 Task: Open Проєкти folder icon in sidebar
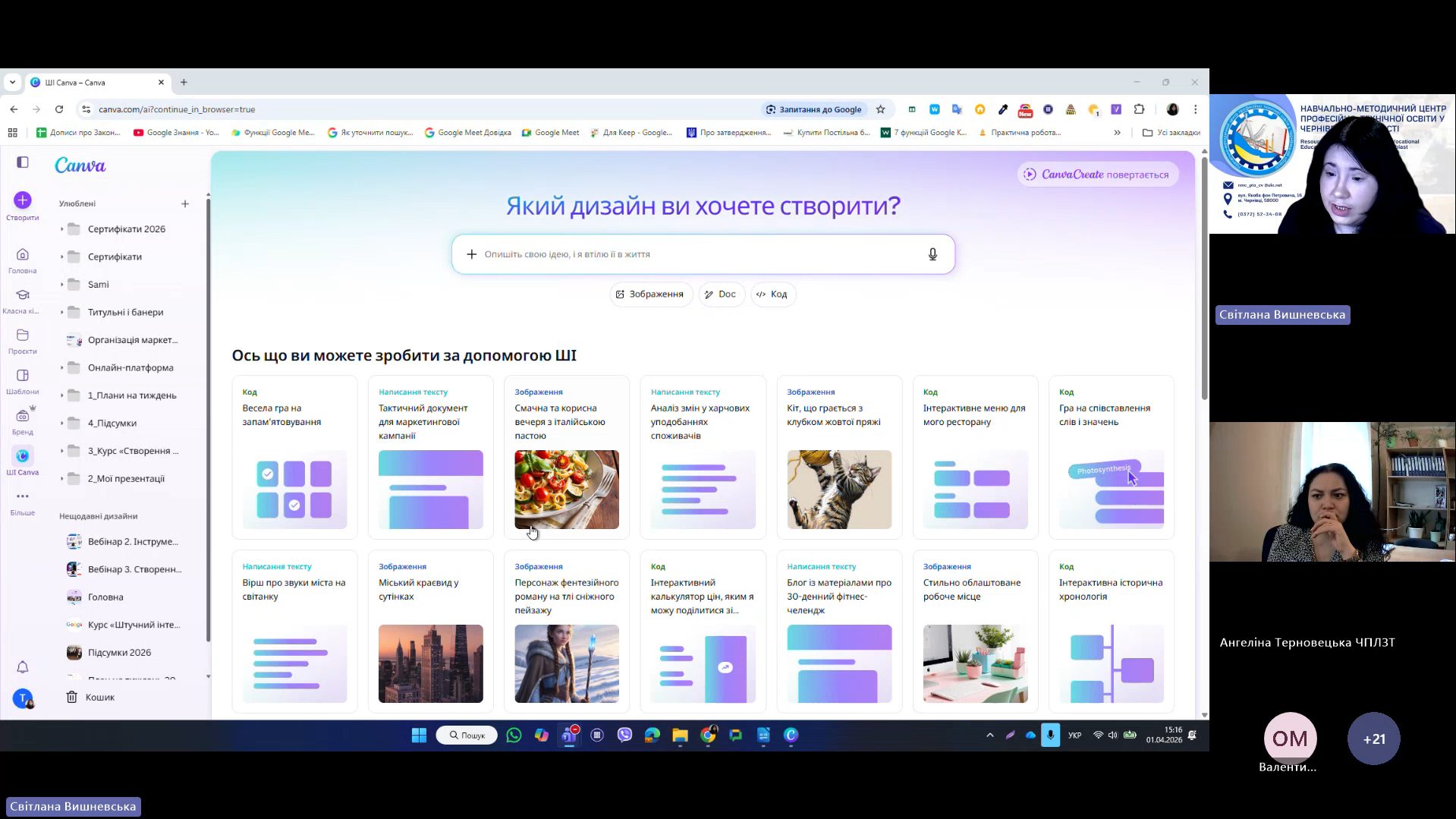(23, 335)
